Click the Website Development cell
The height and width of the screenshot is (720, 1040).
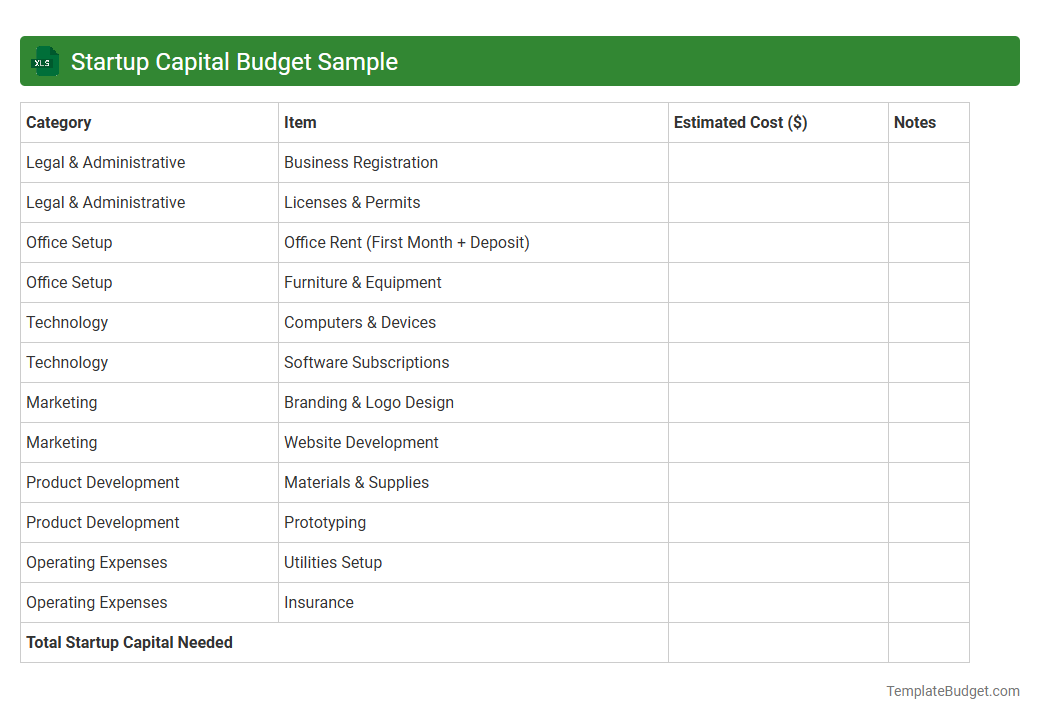tap(361, 442)
